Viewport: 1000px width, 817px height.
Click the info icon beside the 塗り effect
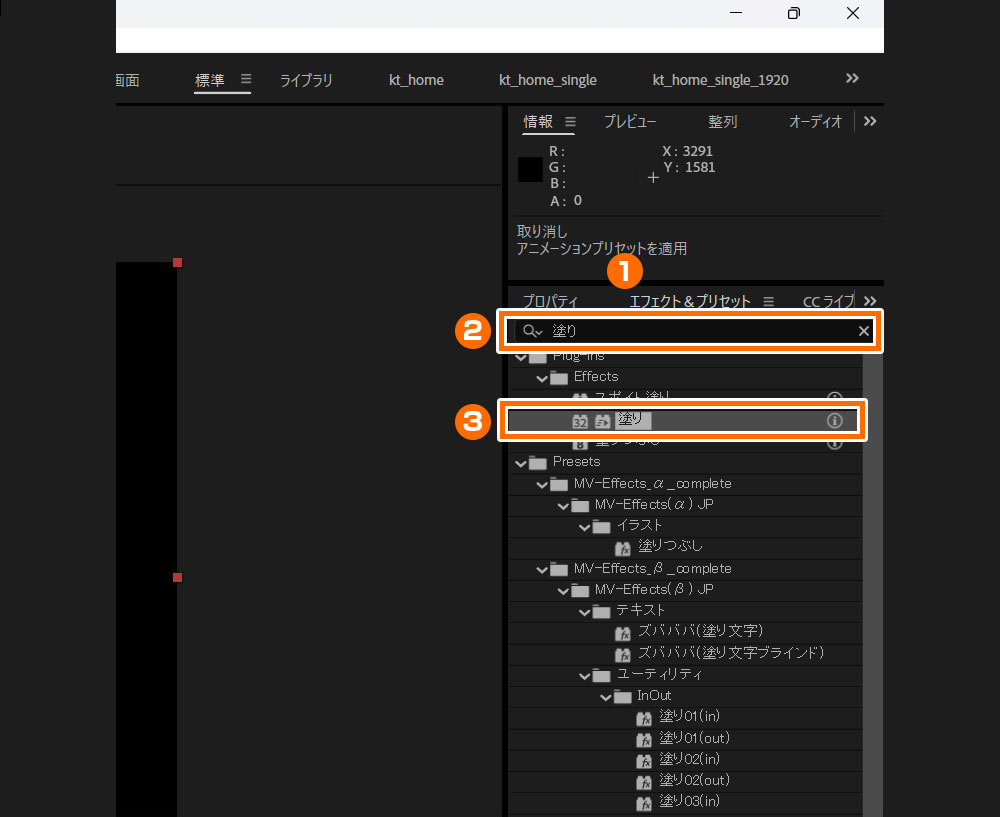click(x=835, y=421)
